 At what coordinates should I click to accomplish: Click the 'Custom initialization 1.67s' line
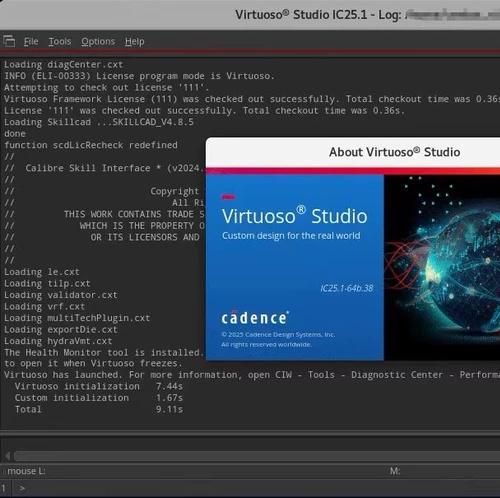tap(99, 398)
